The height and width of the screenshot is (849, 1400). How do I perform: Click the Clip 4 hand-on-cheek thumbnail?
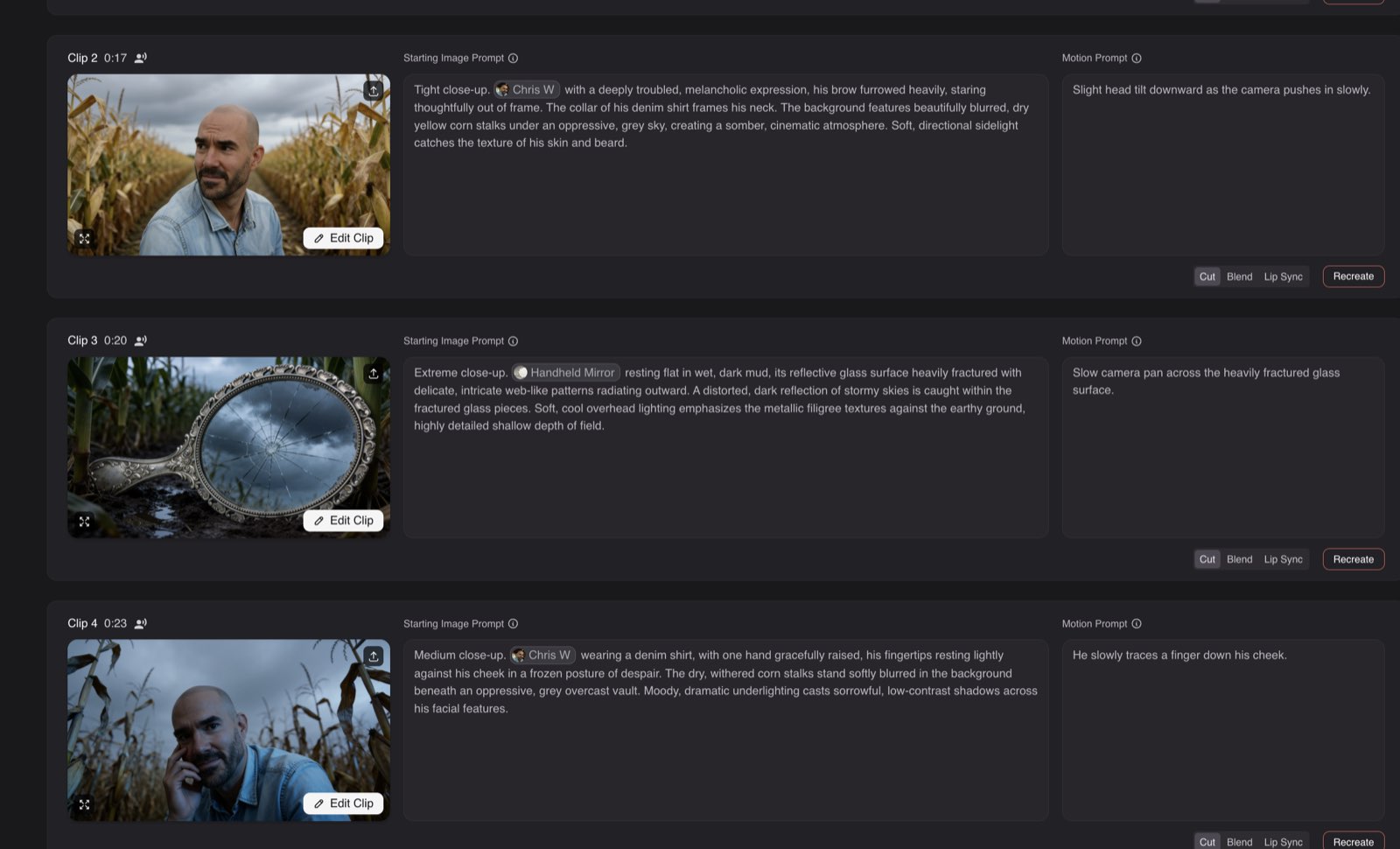pyautogui.click(x=229, y=730)
